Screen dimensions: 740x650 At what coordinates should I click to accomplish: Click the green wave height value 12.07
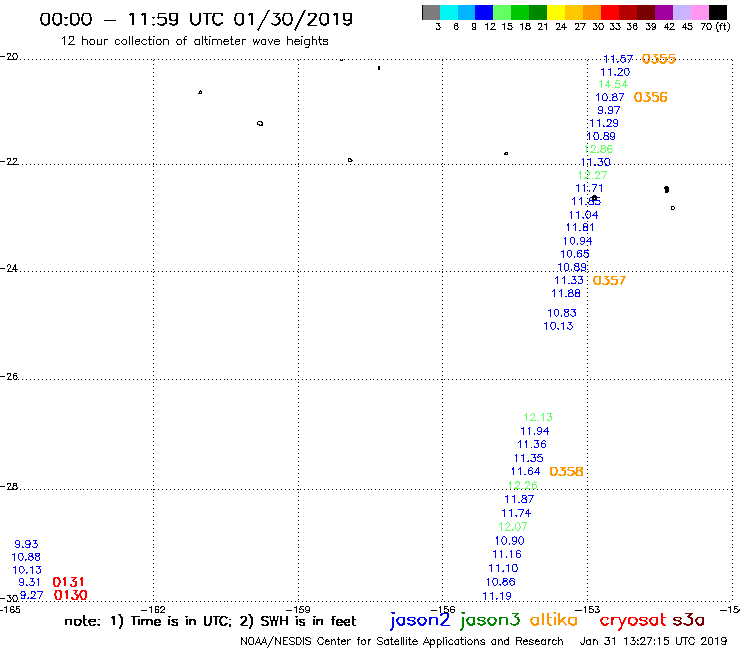point(513,526)
